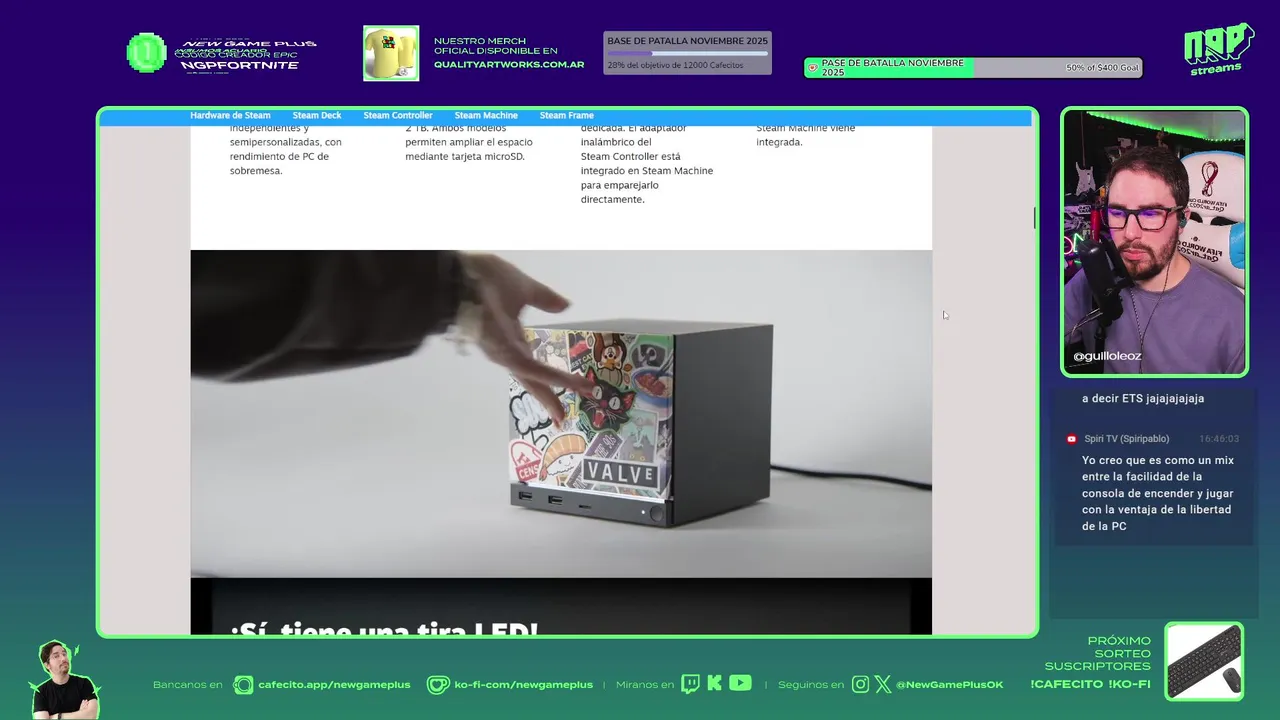Click the Kick icon

pyautogui.click(x=714, y=684)
